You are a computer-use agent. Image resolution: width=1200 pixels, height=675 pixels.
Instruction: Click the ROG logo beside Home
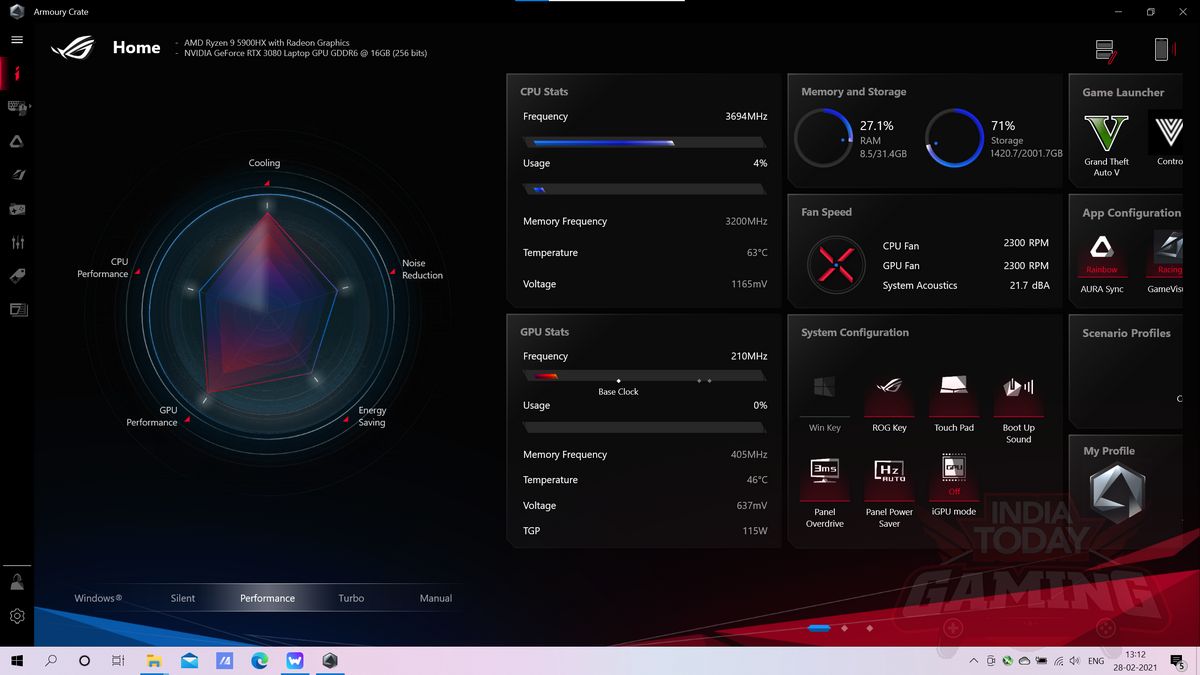tap(72, 47)
